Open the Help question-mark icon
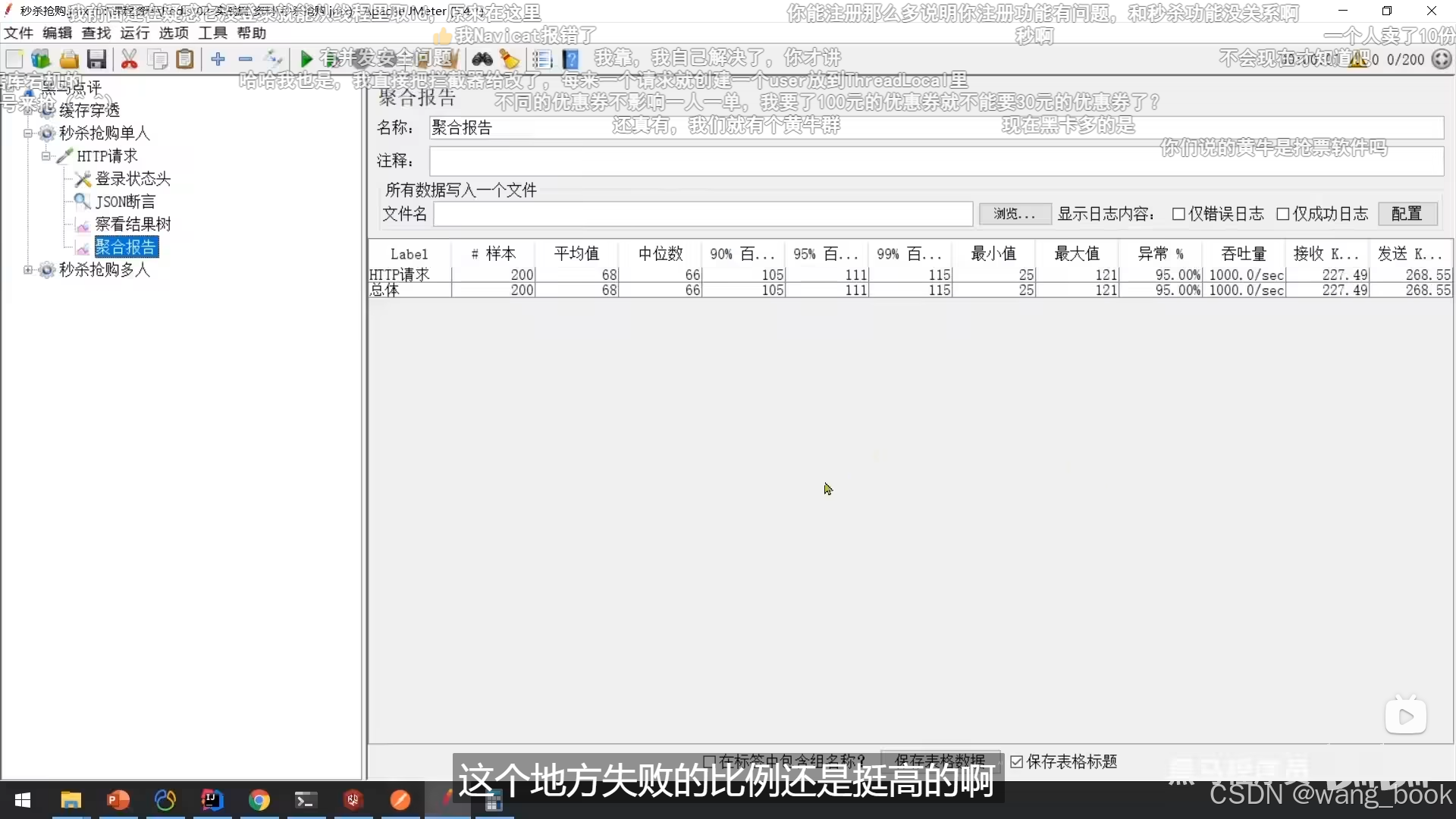Viewport: 1456px width, 819px height. [570, 59]
